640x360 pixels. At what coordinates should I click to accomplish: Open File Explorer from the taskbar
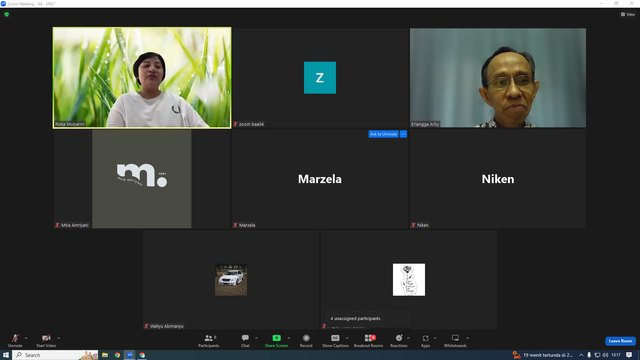[x=105, y=355]
